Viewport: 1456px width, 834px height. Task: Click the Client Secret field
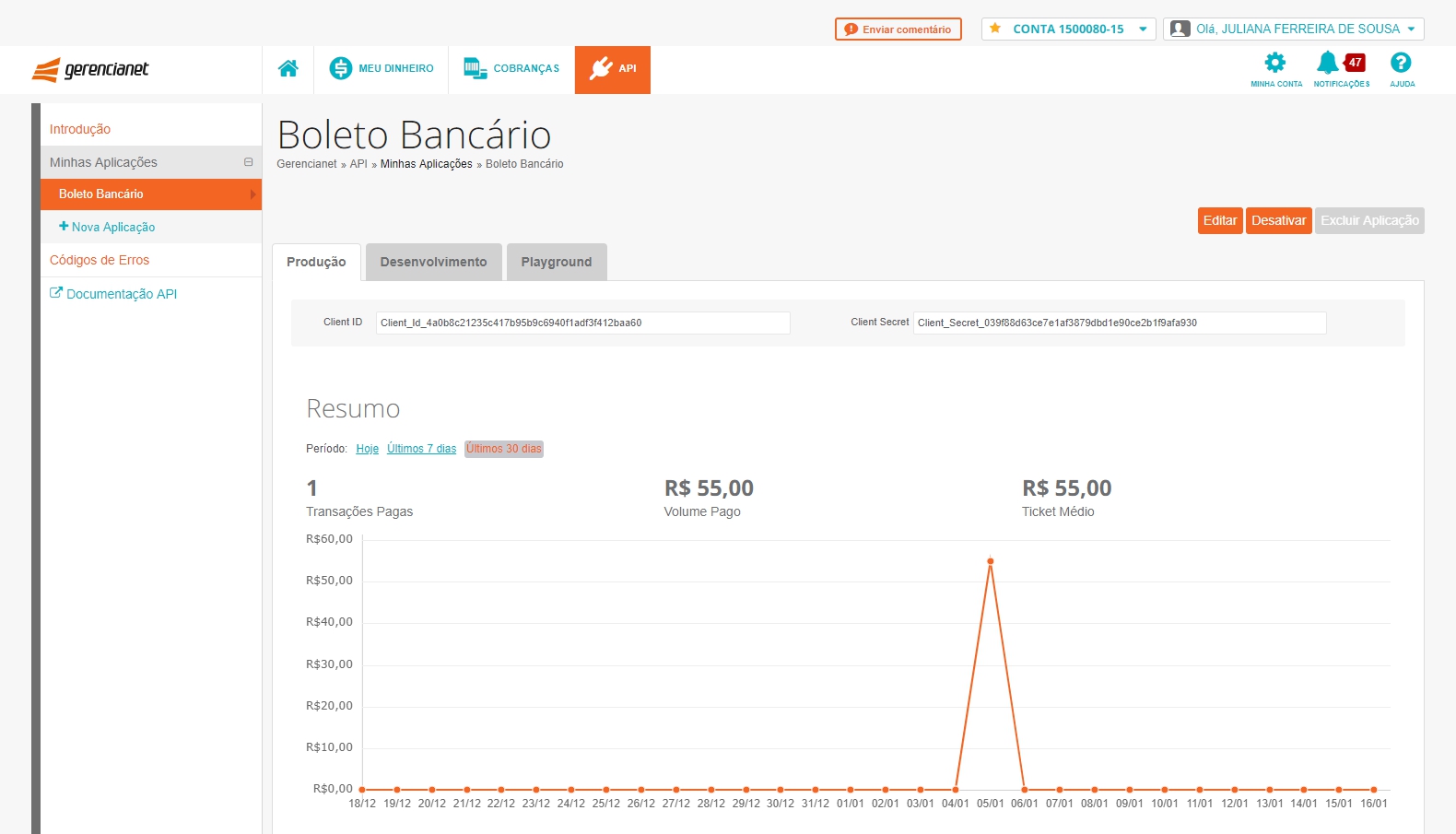point(1120,323)
